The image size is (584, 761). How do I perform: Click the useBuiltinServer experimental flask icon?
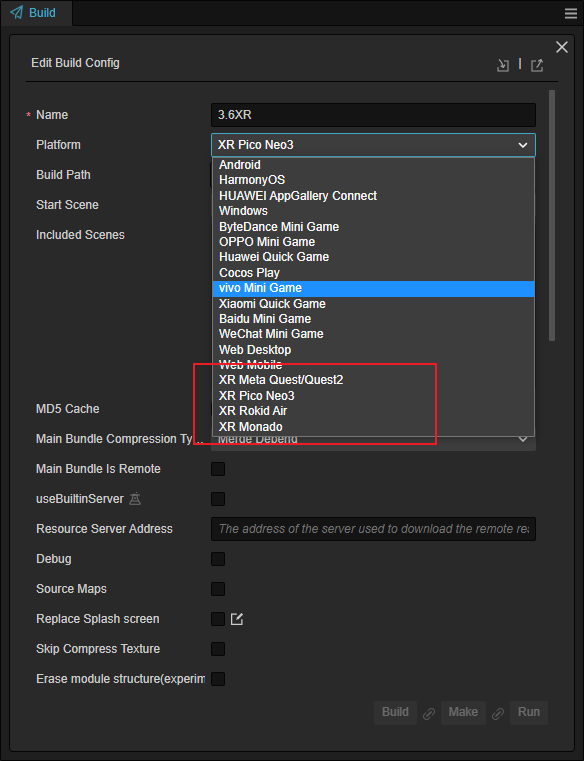point(135,498)
